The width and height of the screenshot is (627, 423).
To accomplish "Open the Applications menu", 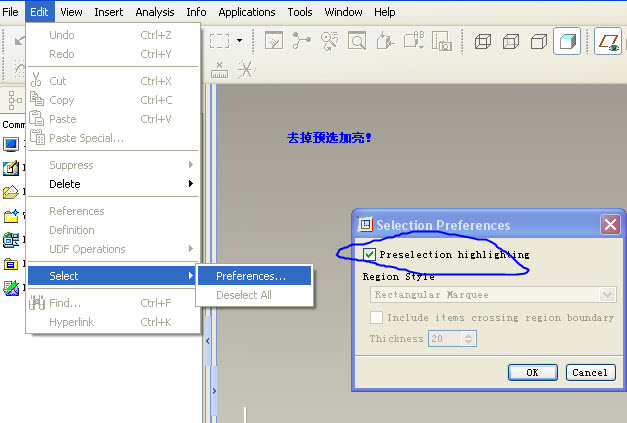I will pos(247,12).
